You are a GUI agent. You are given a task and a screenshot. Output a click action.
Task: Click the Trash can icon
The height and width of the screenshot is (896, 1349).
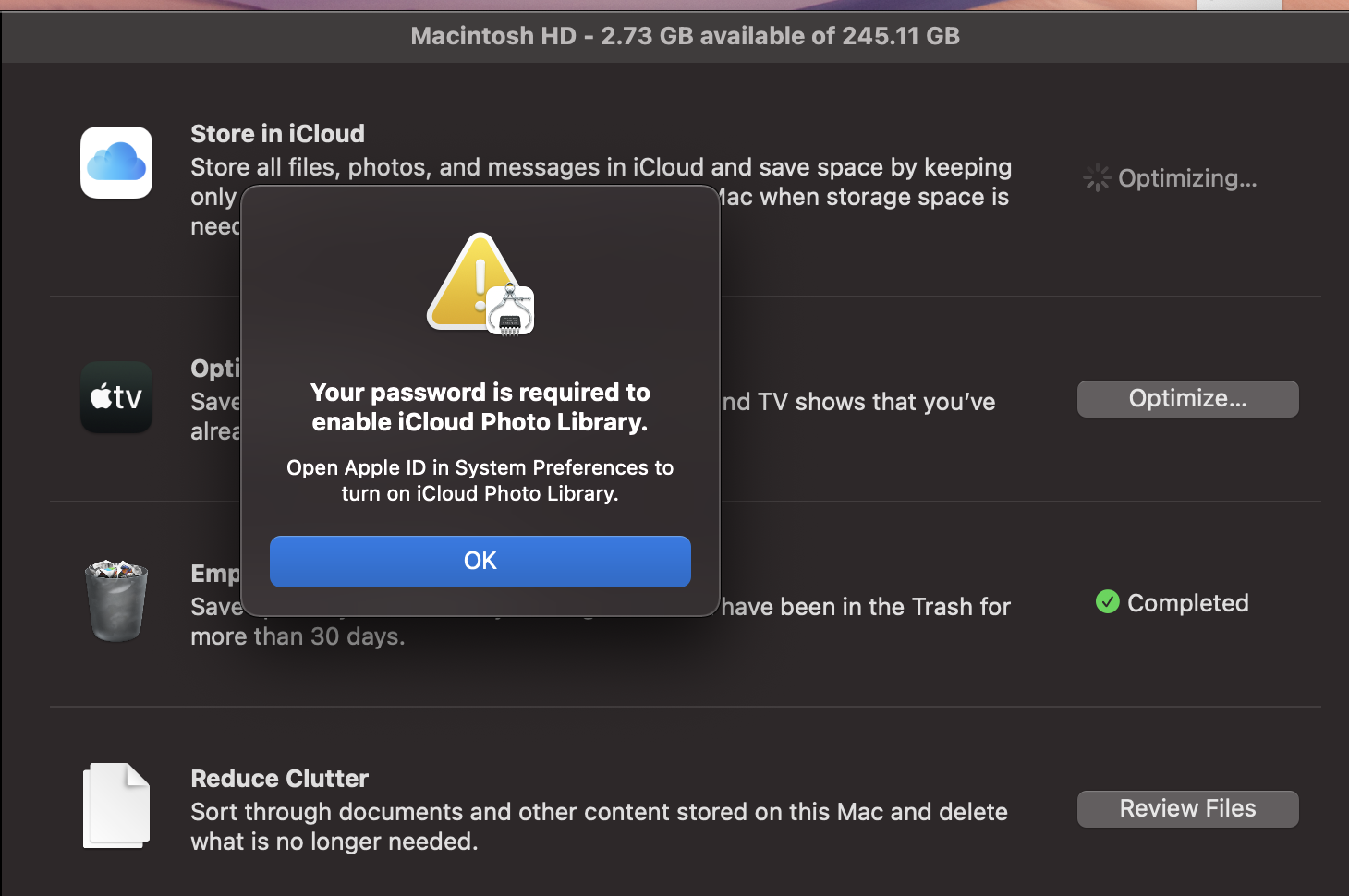coord(116,600)
